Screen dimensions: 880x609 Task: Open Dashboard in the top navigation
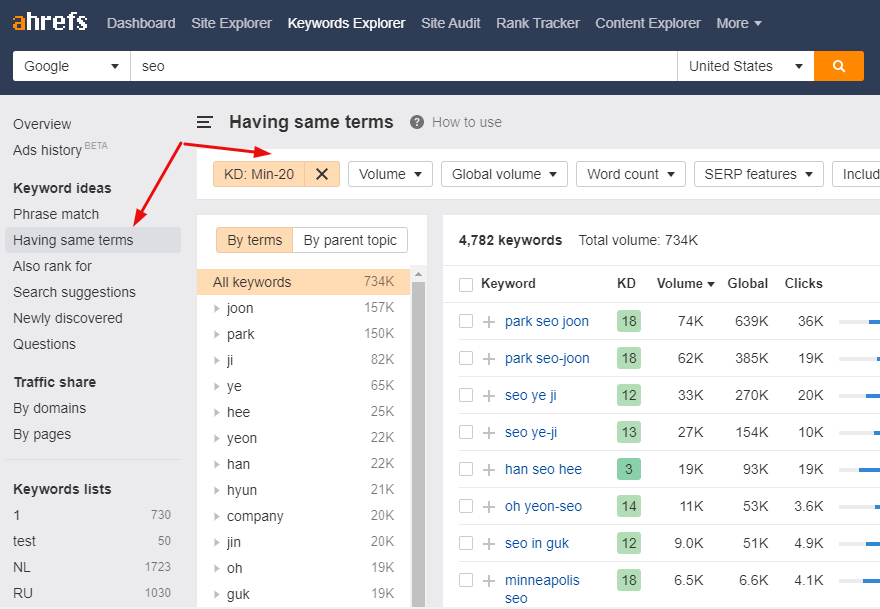[141, 23]
